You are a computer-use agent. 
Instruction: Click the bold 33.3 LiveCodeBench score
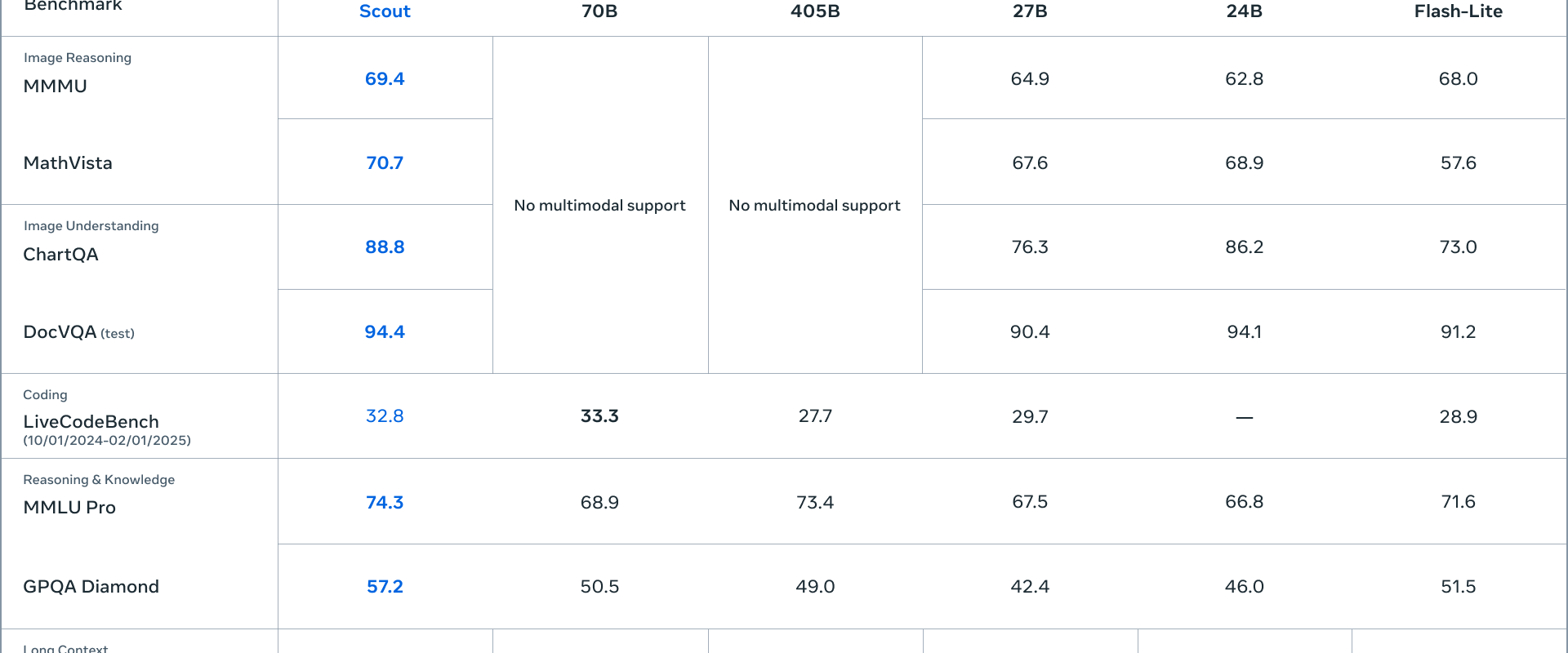[599, 415]
